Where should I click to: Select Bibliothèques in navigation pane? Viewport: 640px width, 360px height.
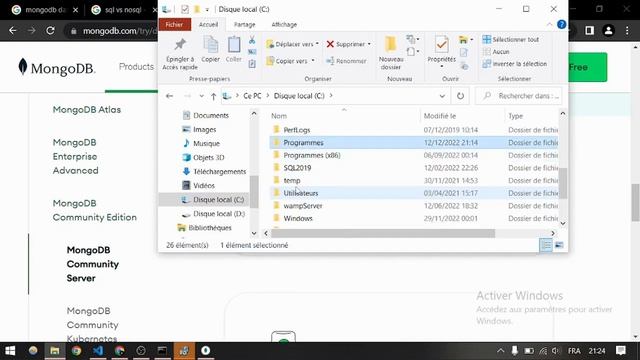click(204, 228)
